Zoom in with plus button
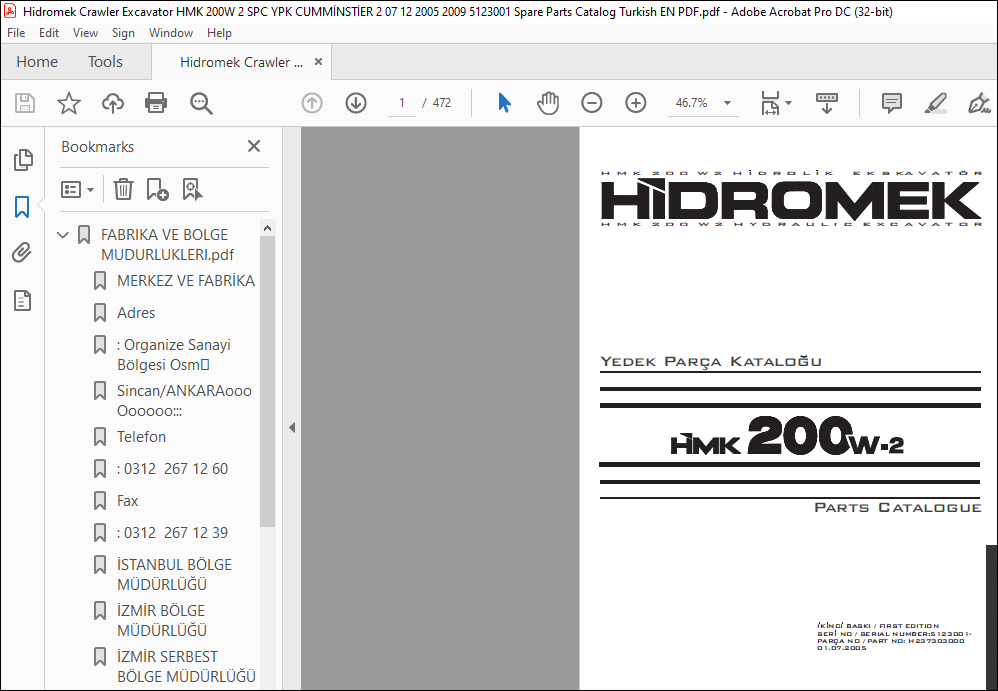 pyautogui.click(x=635, y=103)
